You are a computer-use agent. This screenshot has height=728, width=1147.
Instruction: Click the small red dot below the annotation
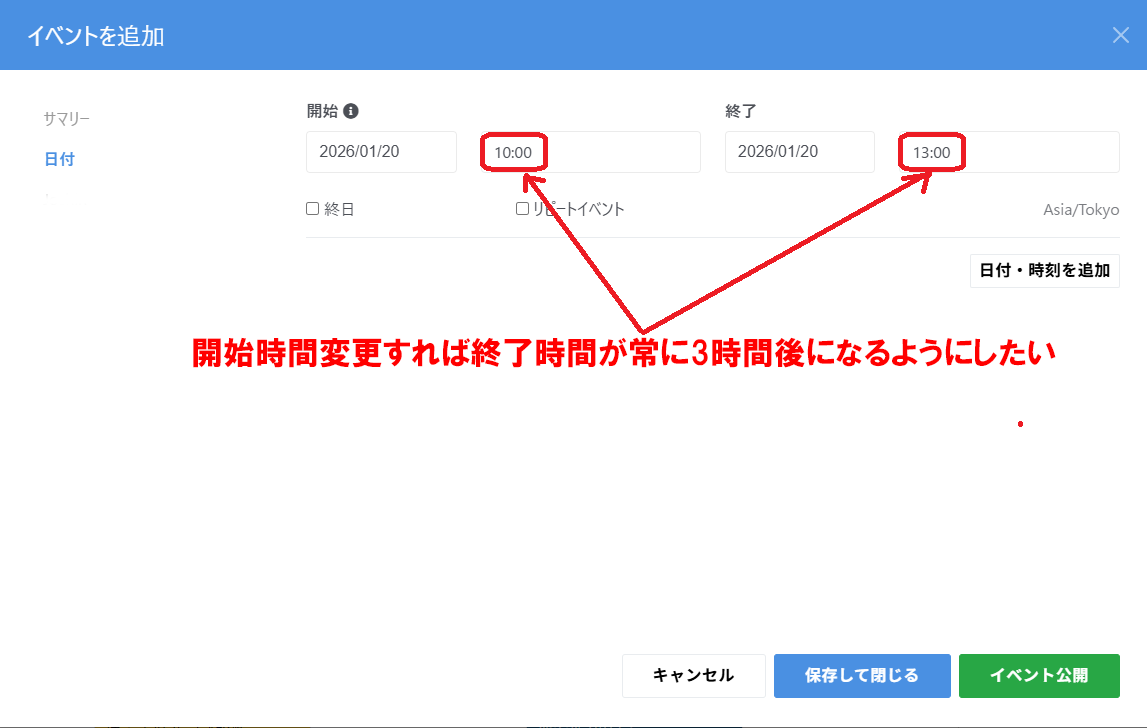tap(1020, 424)
